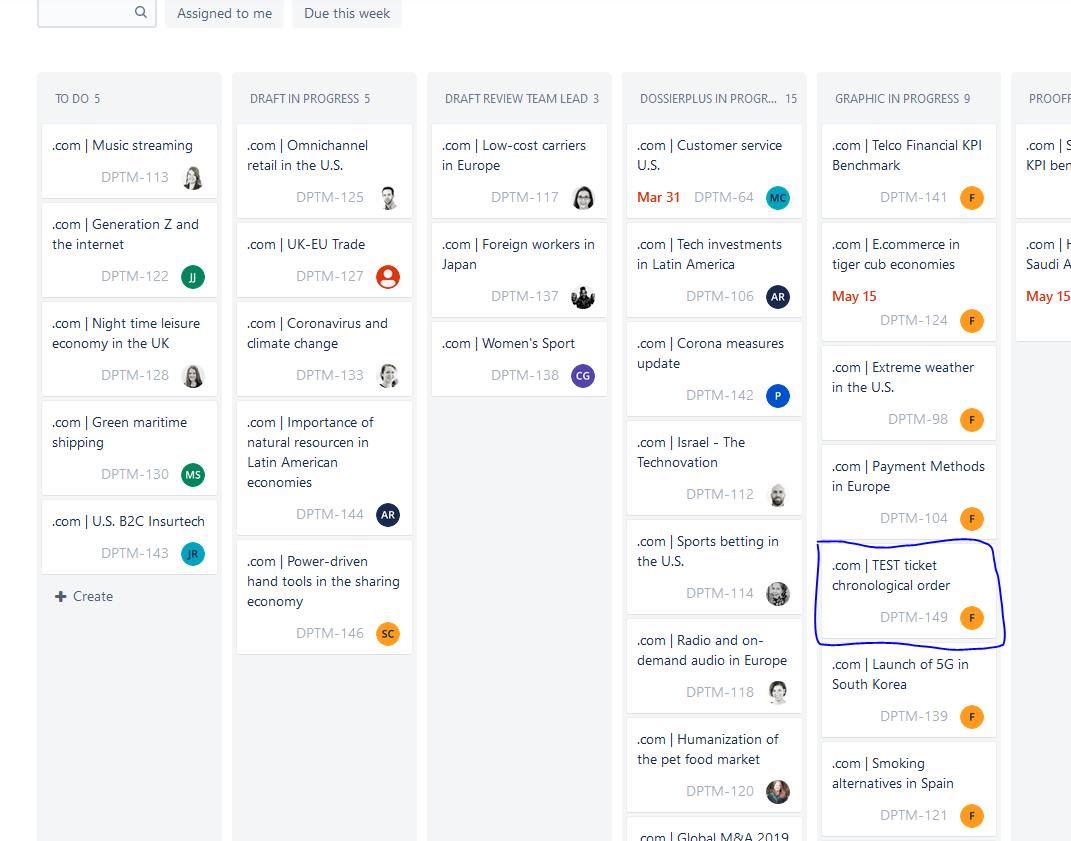Open Coronavirus and climate change card

(324, 349)
